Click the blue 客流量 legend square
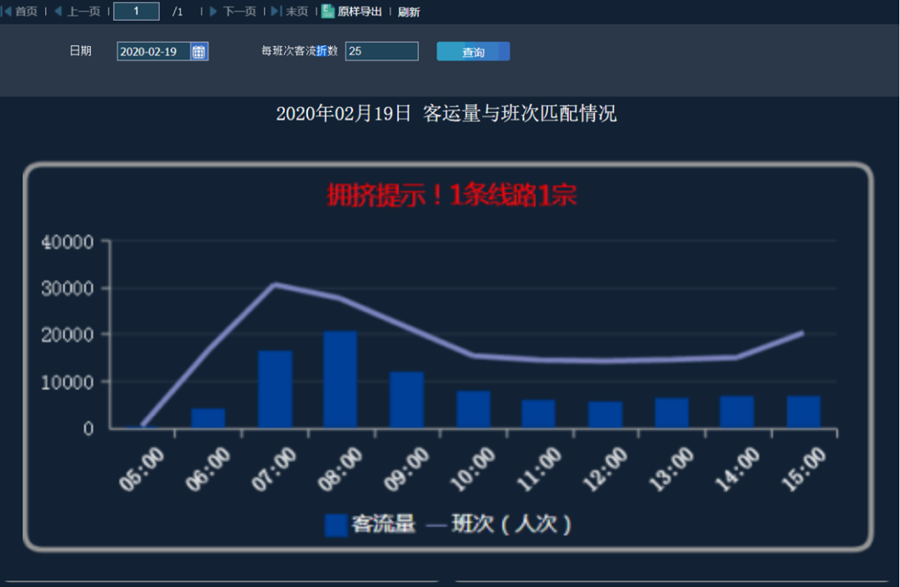 (336, 524)
